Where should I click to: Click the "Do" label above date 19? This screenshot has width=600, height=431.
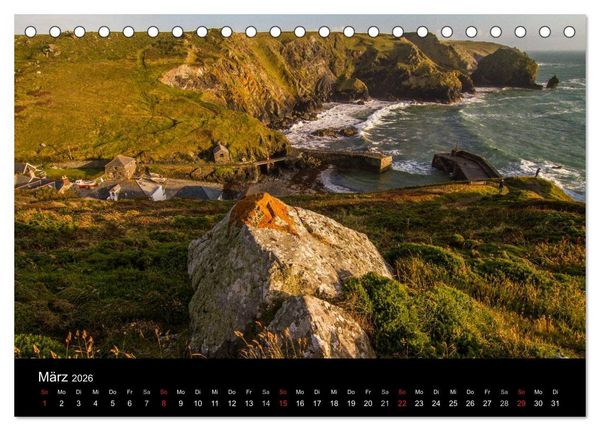[351, 392]
